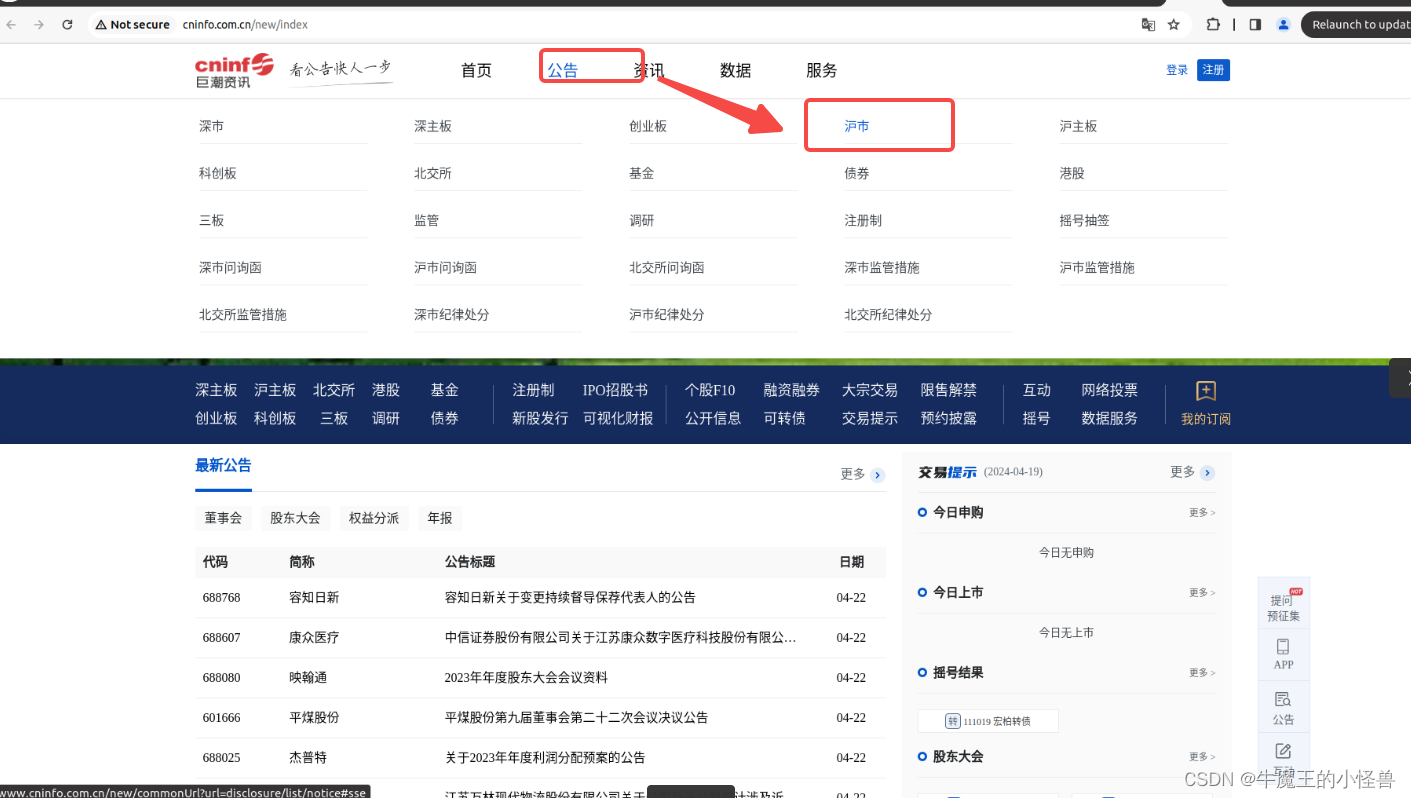Open the 提问预征集 sidebar item
The height and width of the screenshot is (798, 1411).
[x=1284, y=606]
